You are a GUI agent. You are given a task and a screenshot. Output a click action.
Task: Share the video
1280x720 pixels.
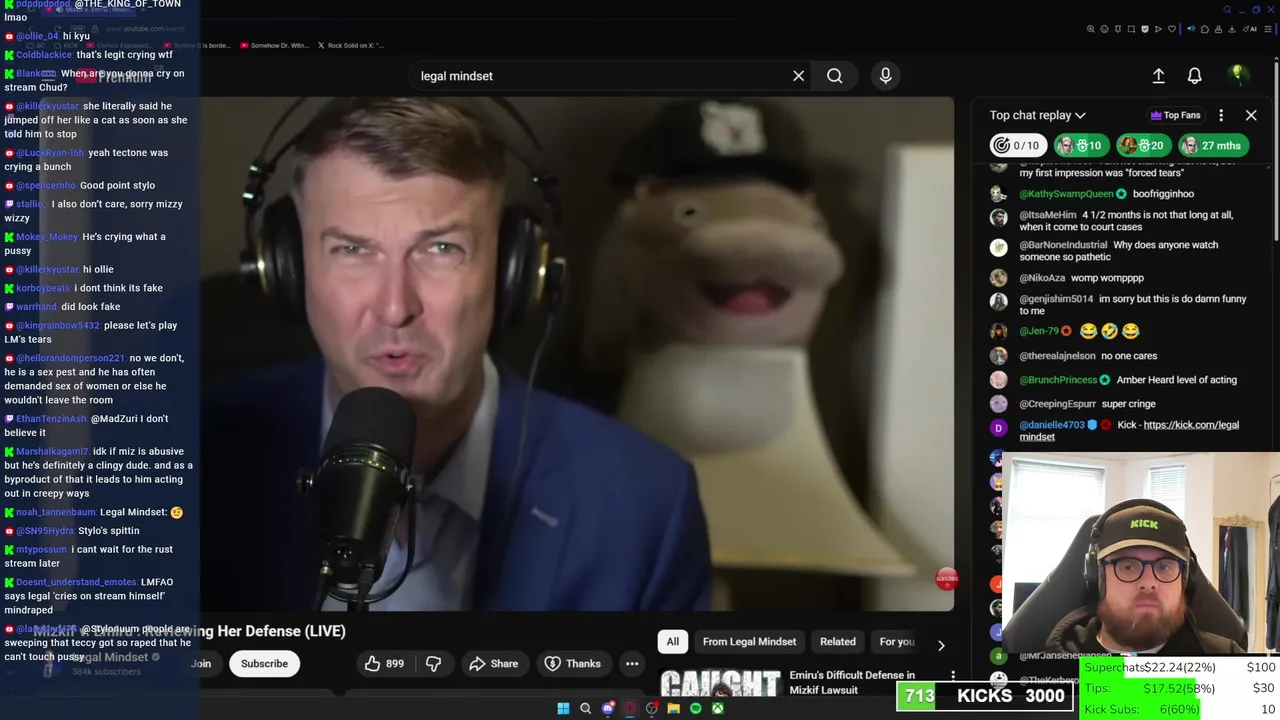pos(493,664)
